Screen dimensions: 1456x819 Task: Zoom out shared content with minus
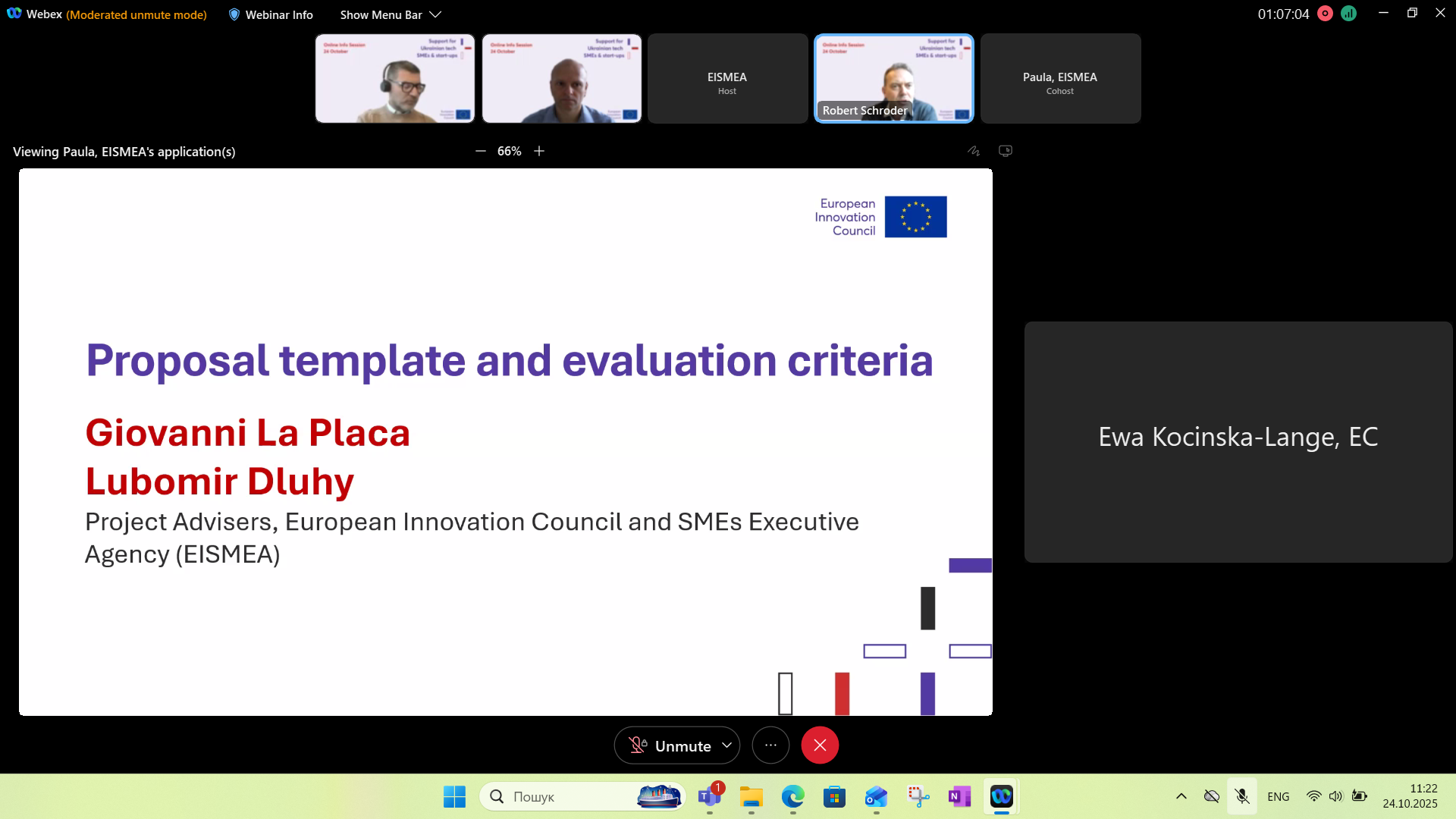480,151
